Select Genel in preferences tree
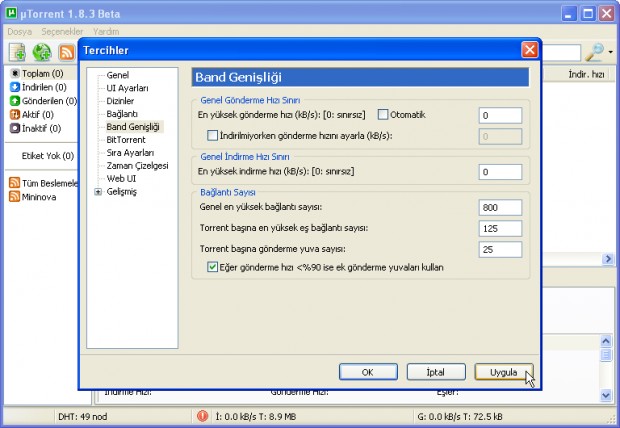Image resolution: width=620 pixels, height=428 pixels. (x=117, y=75)
